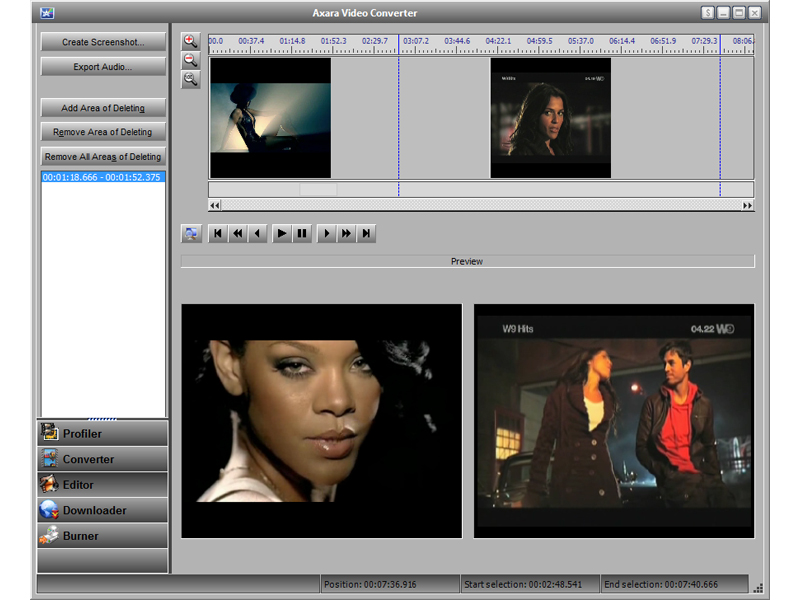Click the right preview frame labeled W9 Hits
This screenshot has height=600, width=800.
click(x=614, y=421)
